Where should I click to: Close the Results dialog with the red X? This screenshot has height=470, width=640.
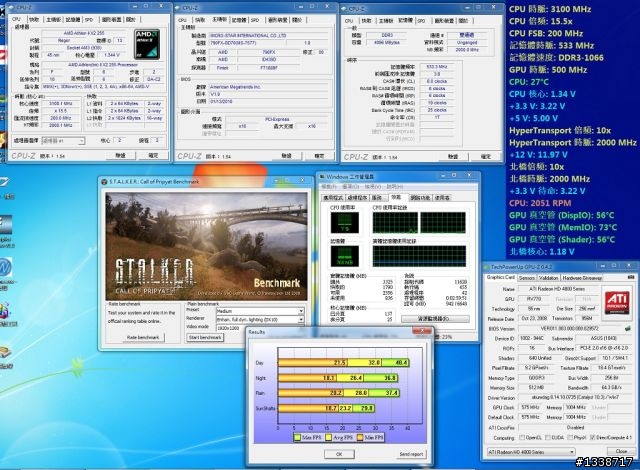pos(422,331)
